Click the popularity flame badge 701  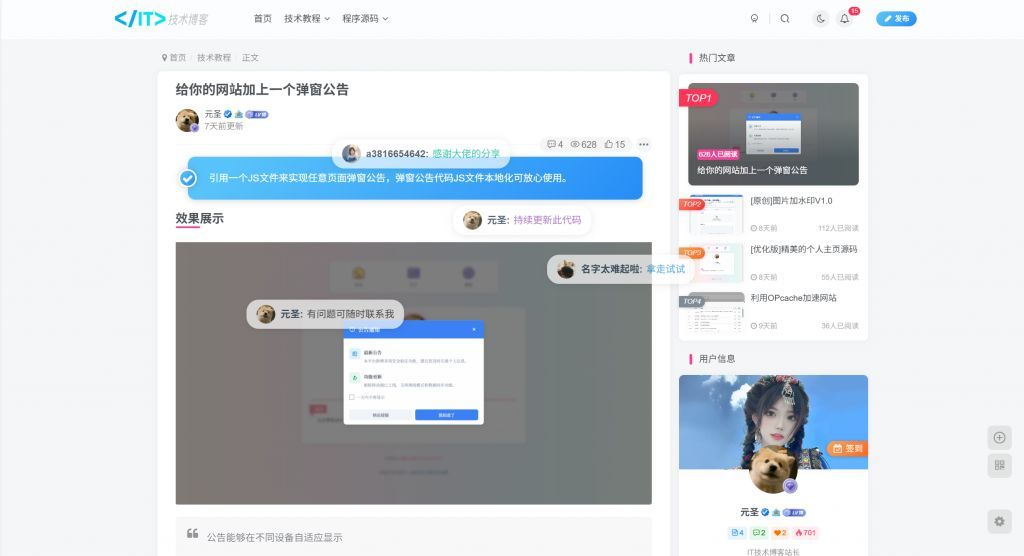click(x=806, y=532)
